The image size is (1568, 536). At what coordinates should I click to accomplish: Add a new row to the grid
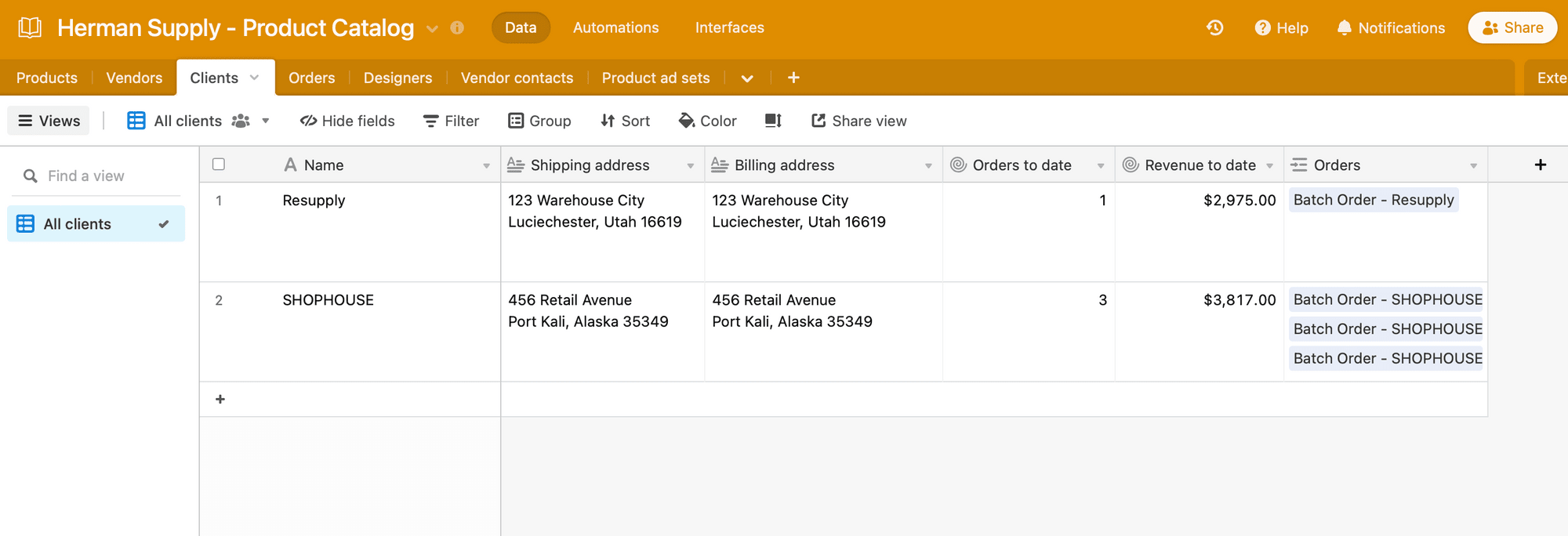pos(220,400)
